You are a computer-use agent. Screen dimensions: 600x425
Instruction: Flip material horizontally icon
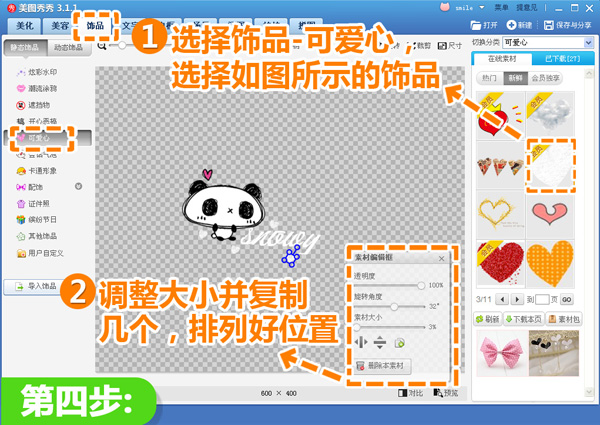click(361, 342)
